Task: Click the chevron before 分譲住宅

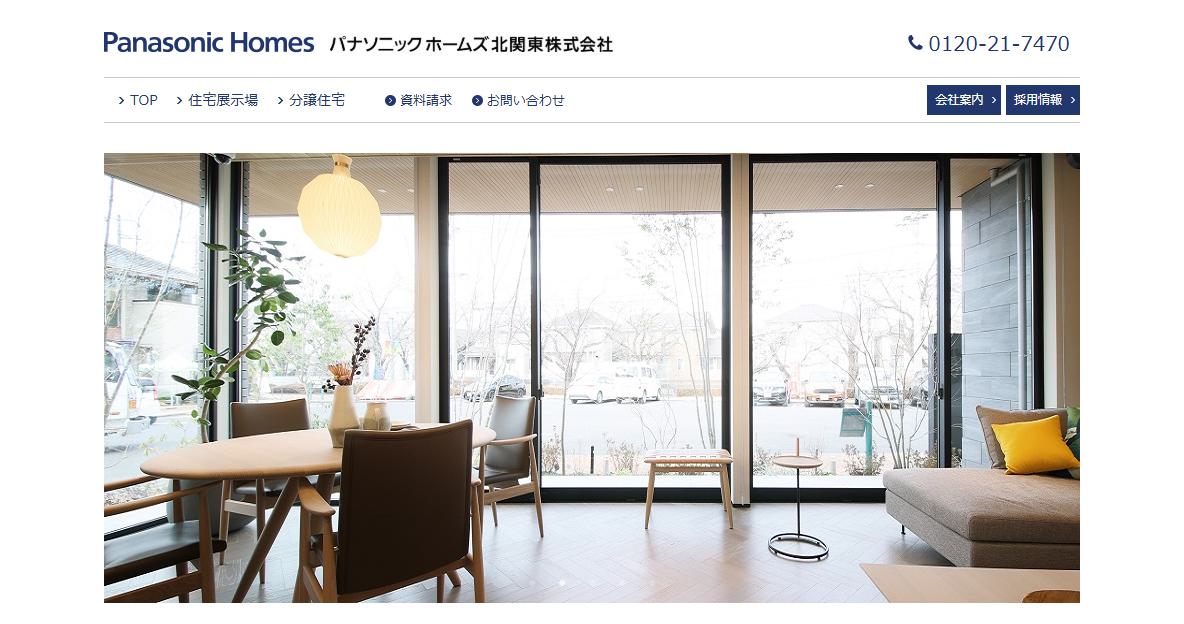Action: click(x=280, y=100)
